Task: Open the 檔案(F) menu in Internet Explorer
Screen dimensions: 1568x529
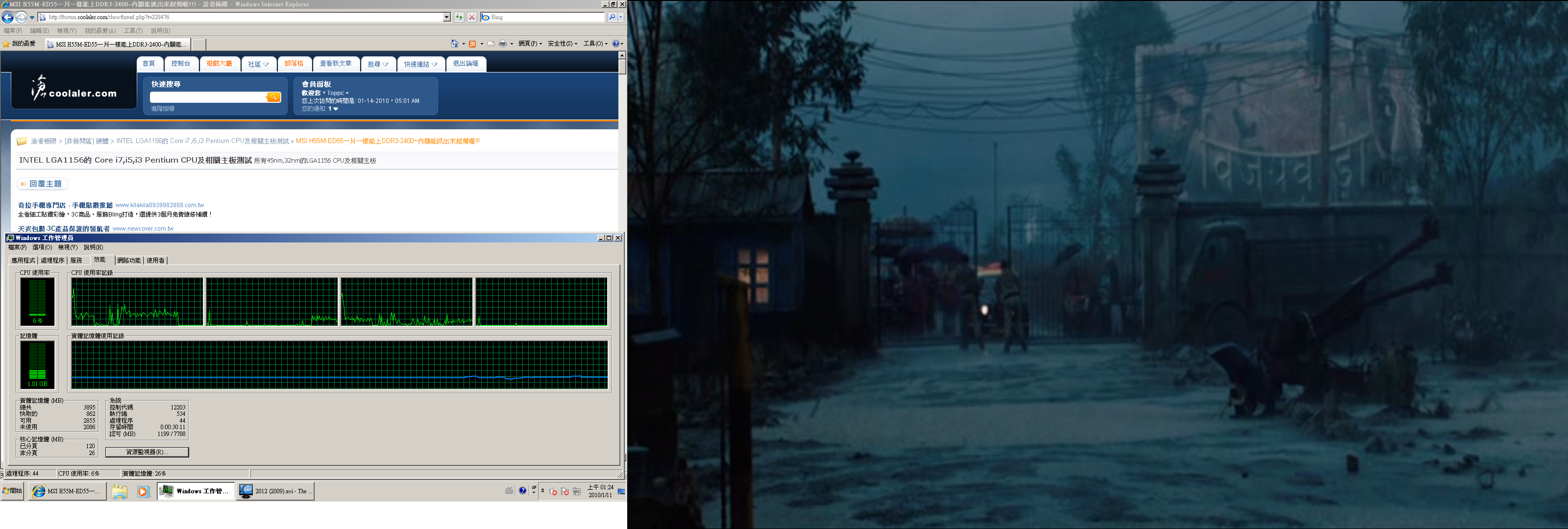Action: 13,30
